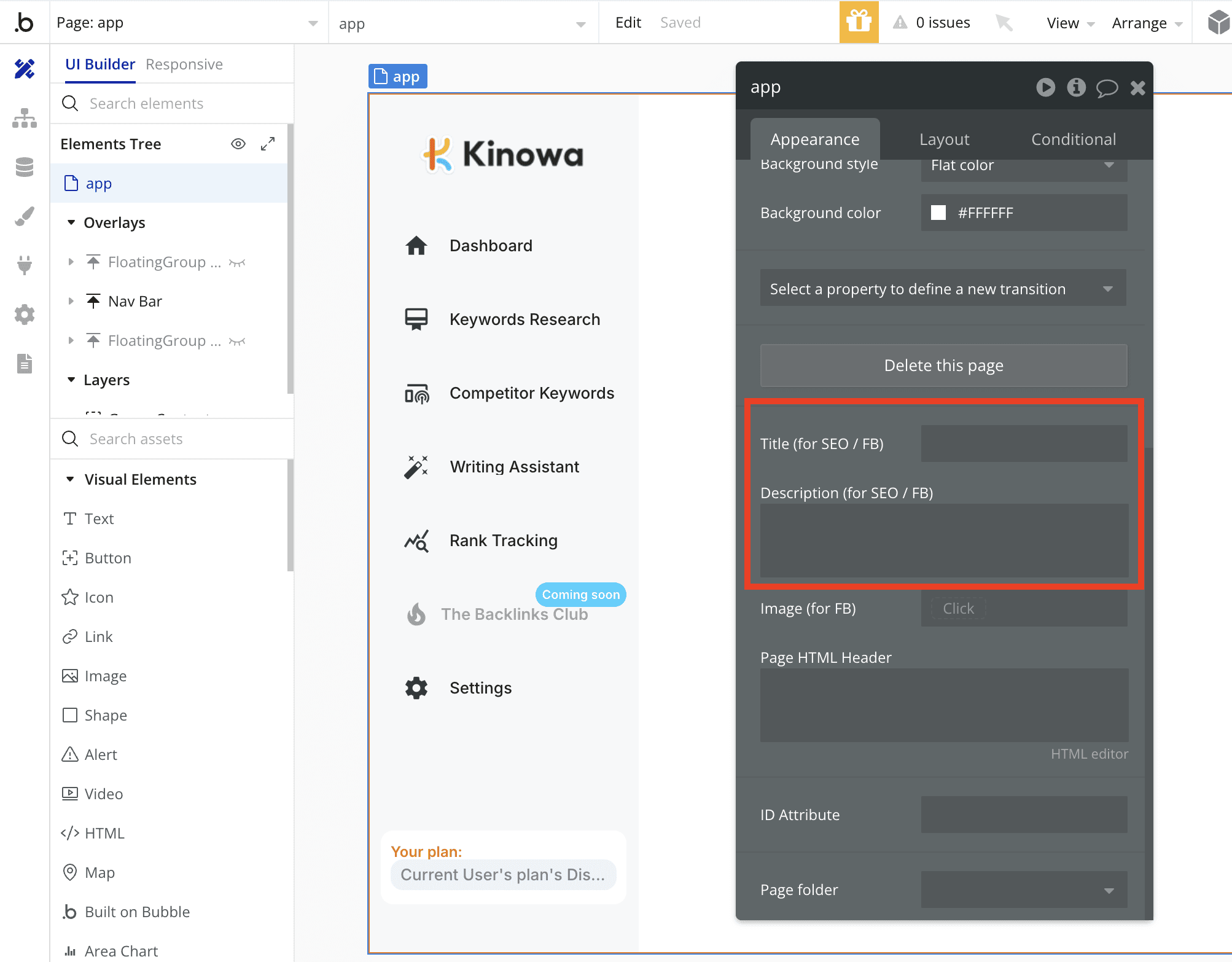Open the transition property dropdown

943,289
